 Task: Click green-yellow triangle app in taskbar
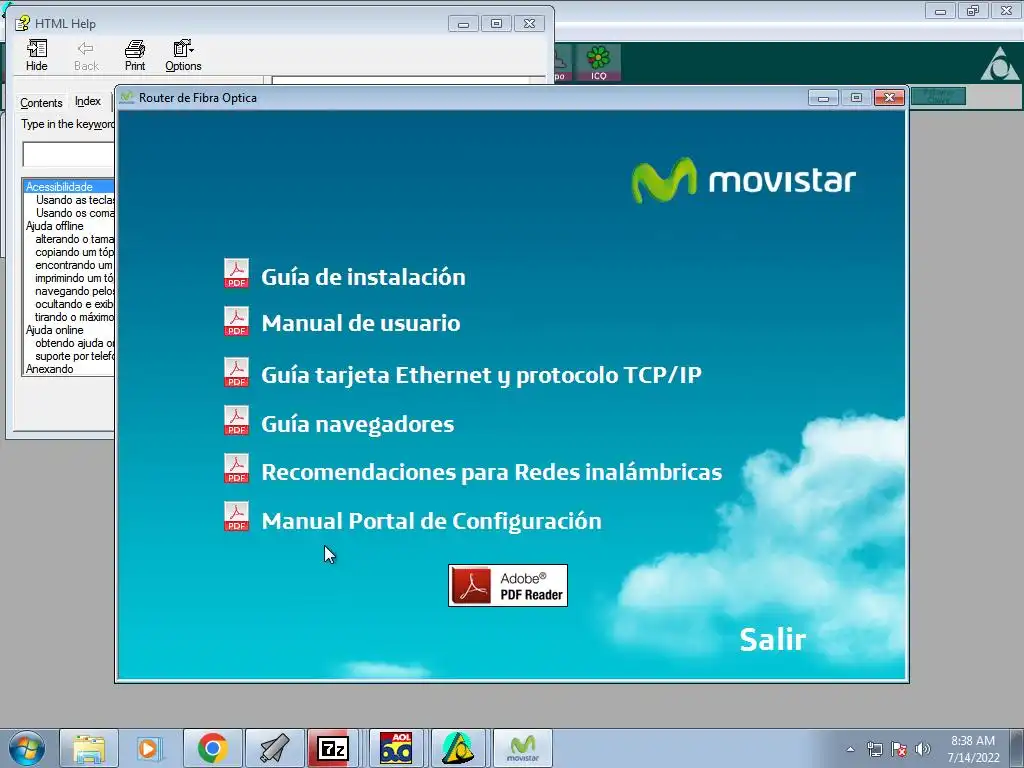pos(458,748)
